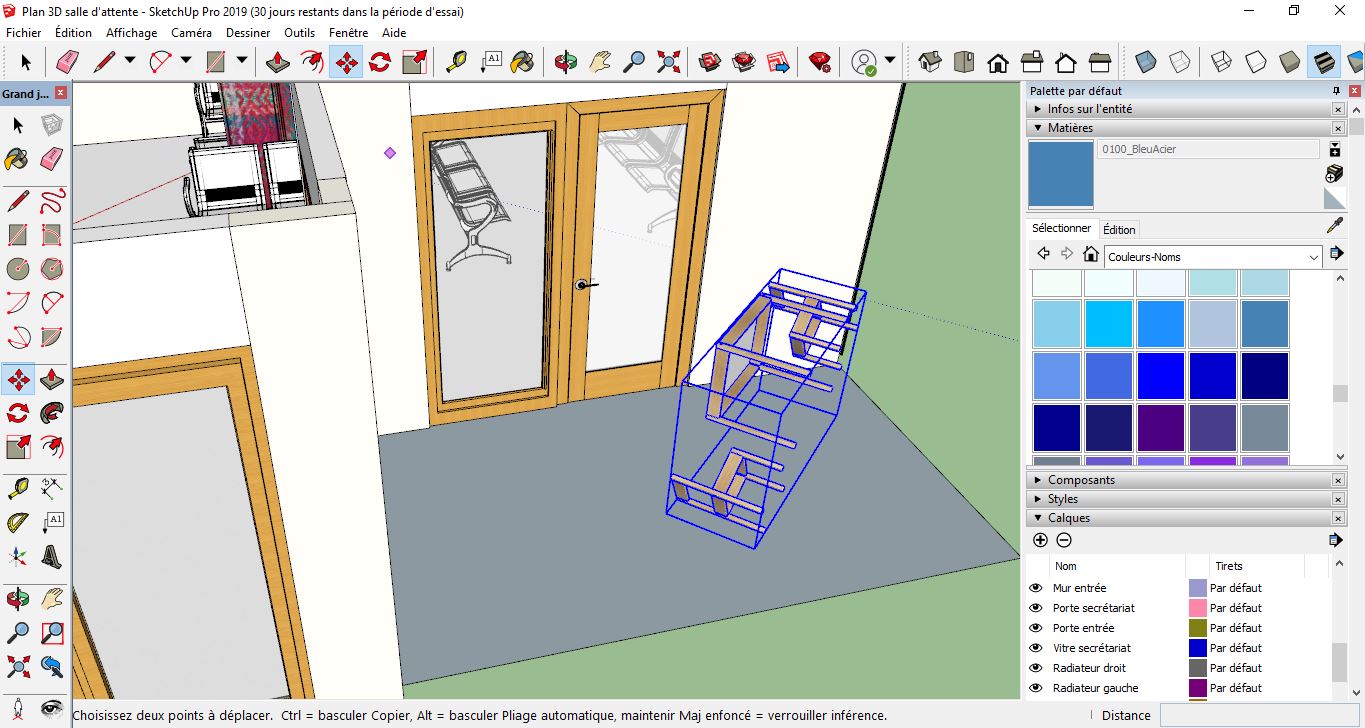Pick the Measuring tape tool
1365x728 pixels.
[x=16, y=487]
